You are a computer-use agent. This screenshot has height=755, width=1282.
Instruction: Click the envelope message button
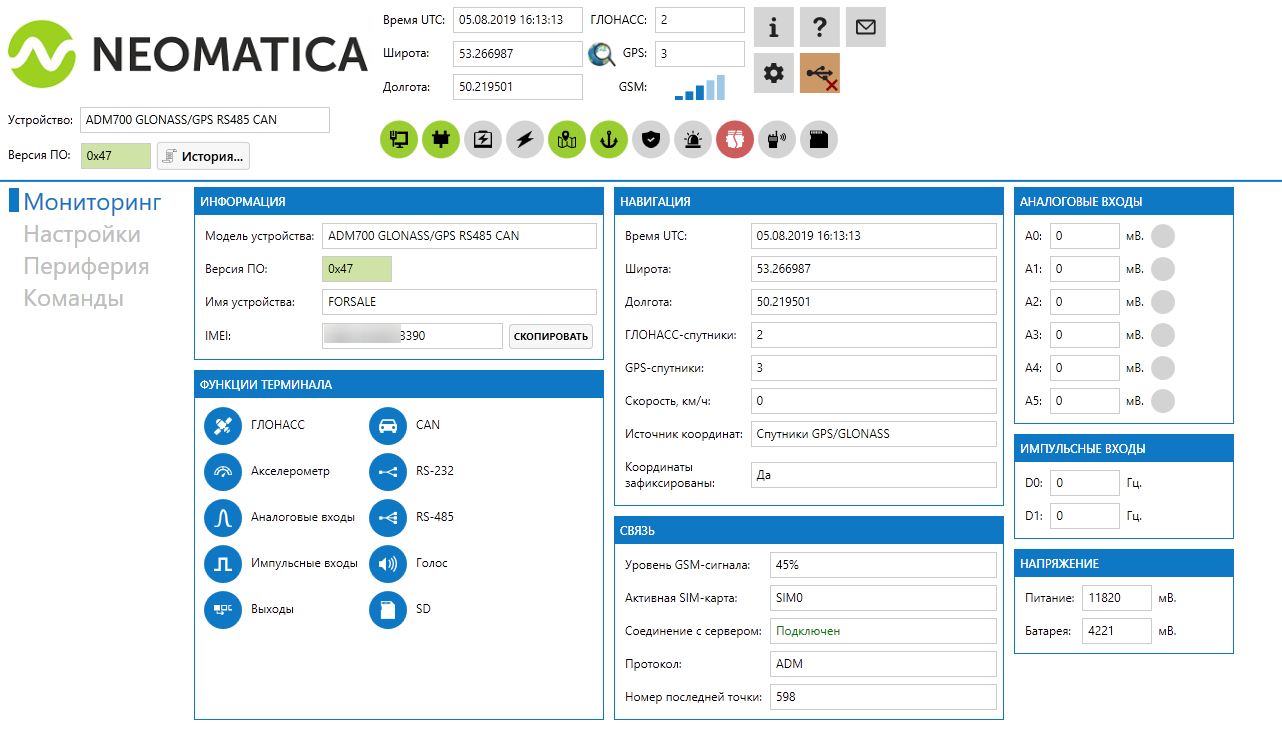pyautogui.click(x=865, y=28)
